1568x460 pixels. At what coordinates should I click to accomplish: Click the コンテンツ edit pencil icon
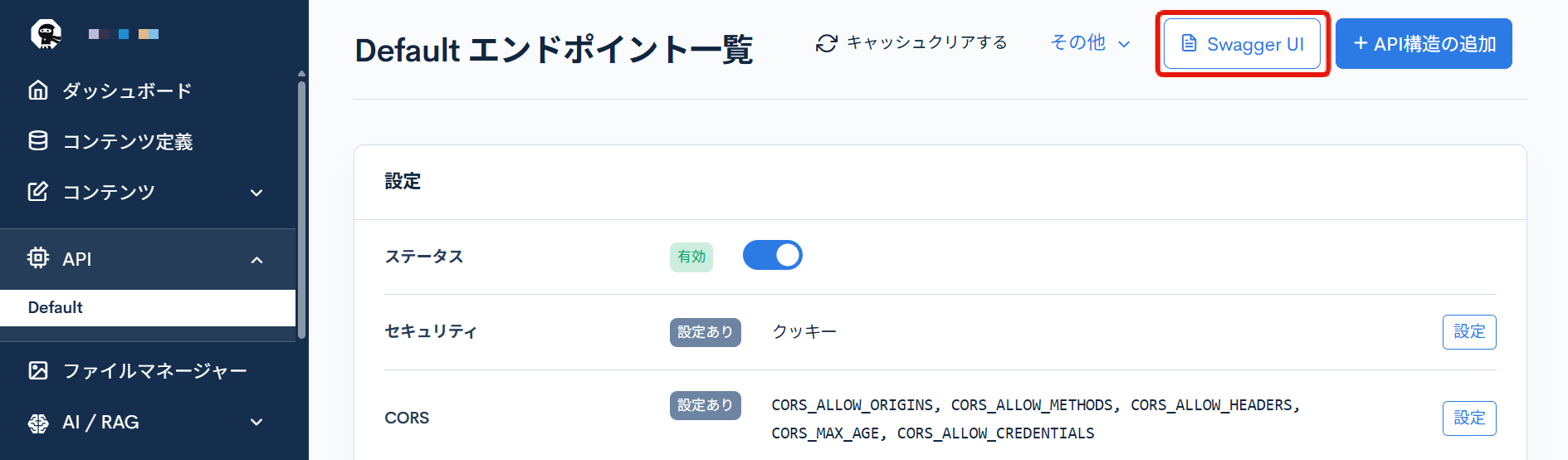click(x=38, y=192)
